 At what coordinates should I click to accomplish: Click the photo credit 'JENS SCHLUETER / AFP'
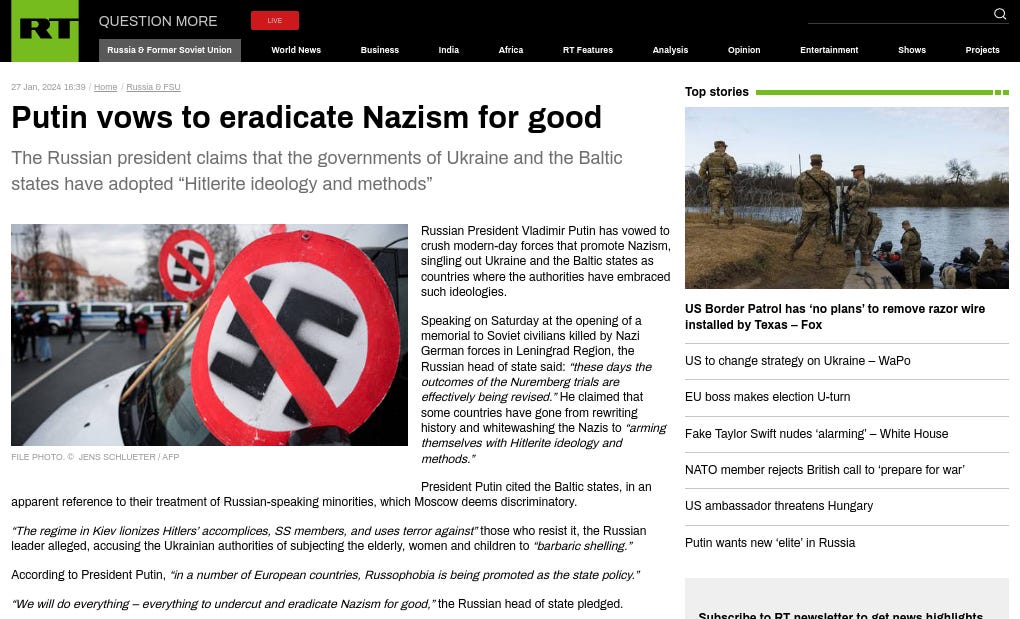click(129, 457)
